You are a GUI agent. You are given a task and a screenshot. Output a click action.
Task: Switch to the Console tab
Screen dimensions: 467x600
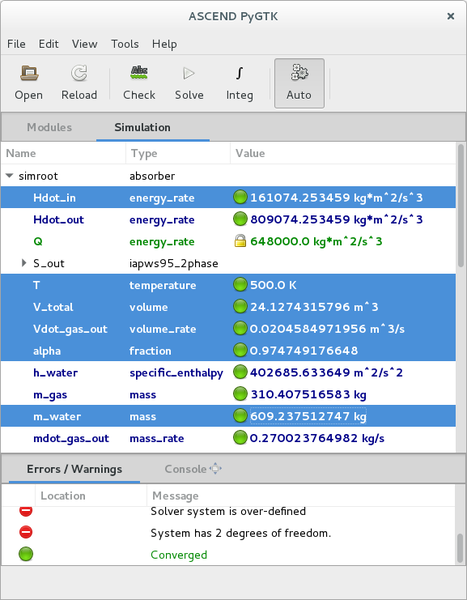click(x=186, y=469)
